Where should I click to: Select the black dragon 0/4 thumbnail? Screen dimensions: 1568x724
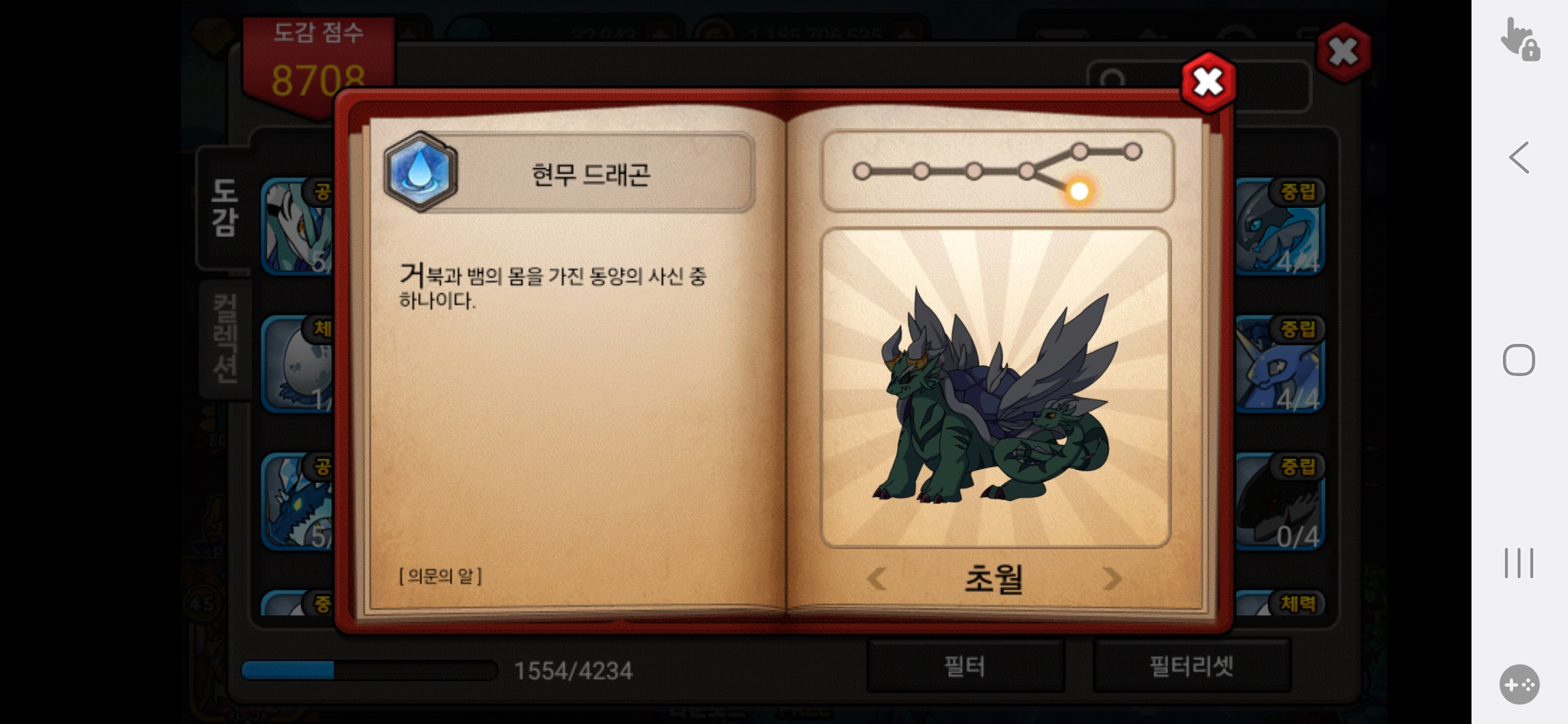[x=1279, y=501]
